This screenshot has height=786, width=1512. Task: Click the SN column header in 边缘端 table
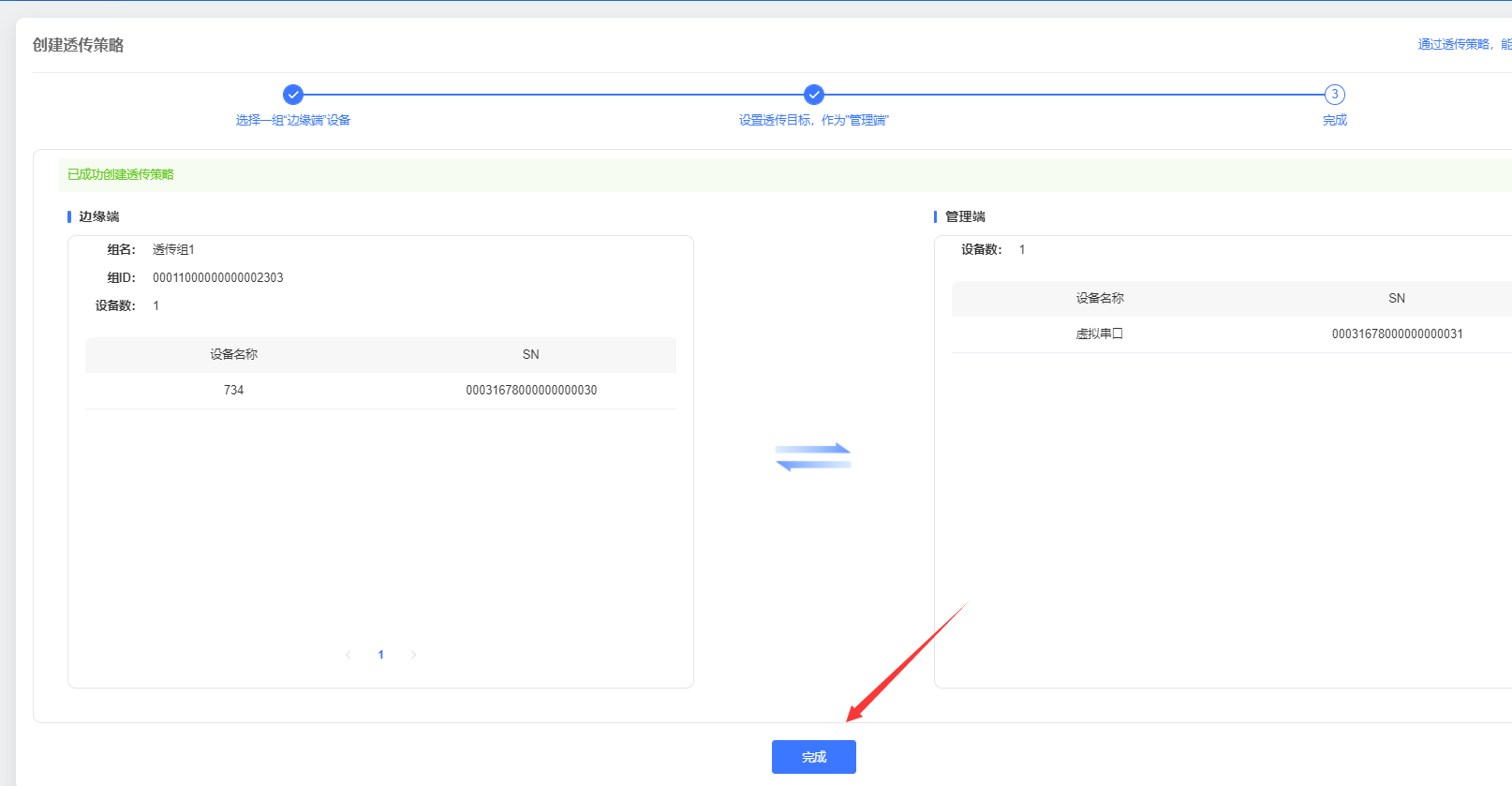530,354
